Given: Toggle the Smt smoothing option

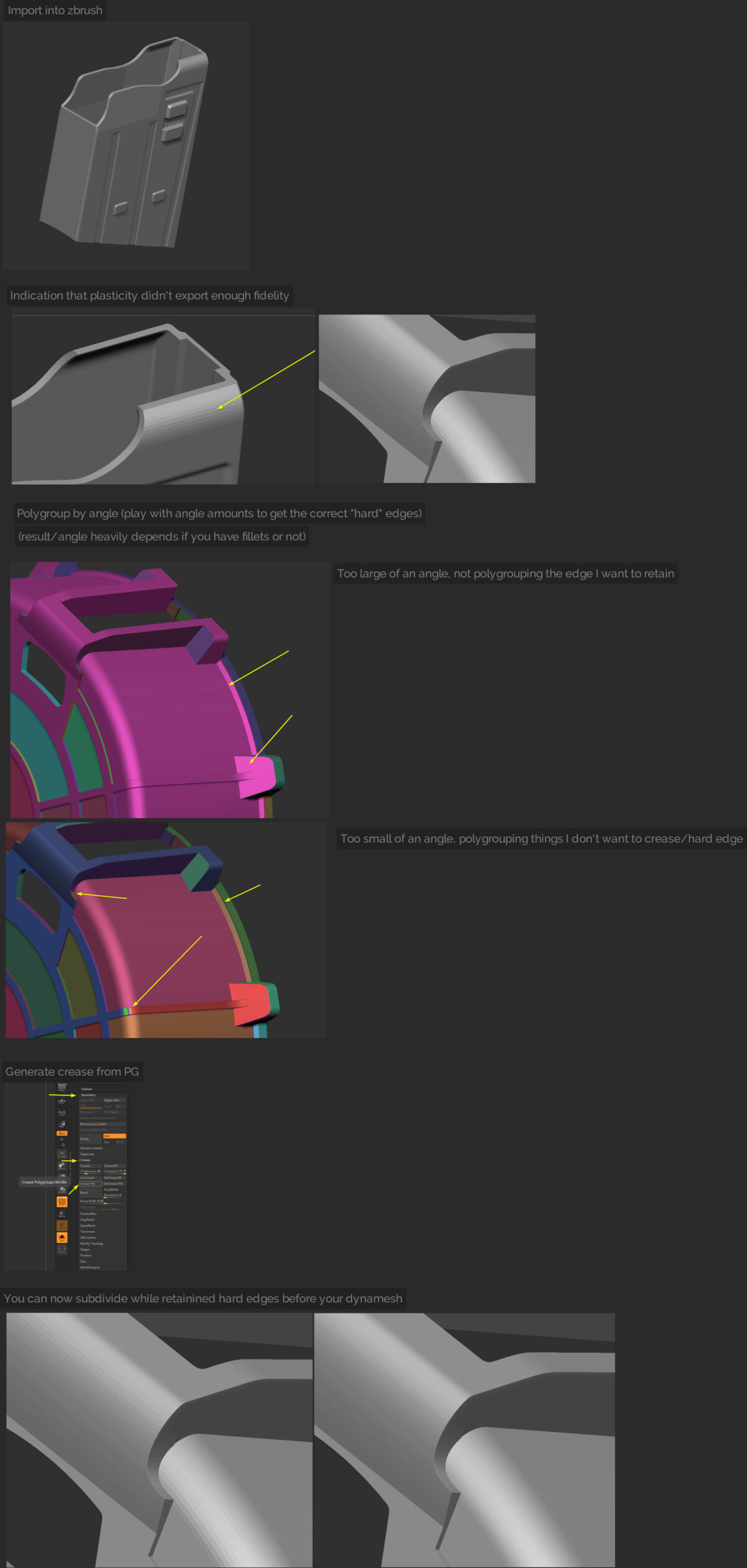Looking at the screenshot, I should pyautogui.click(x=115, y=1136).
